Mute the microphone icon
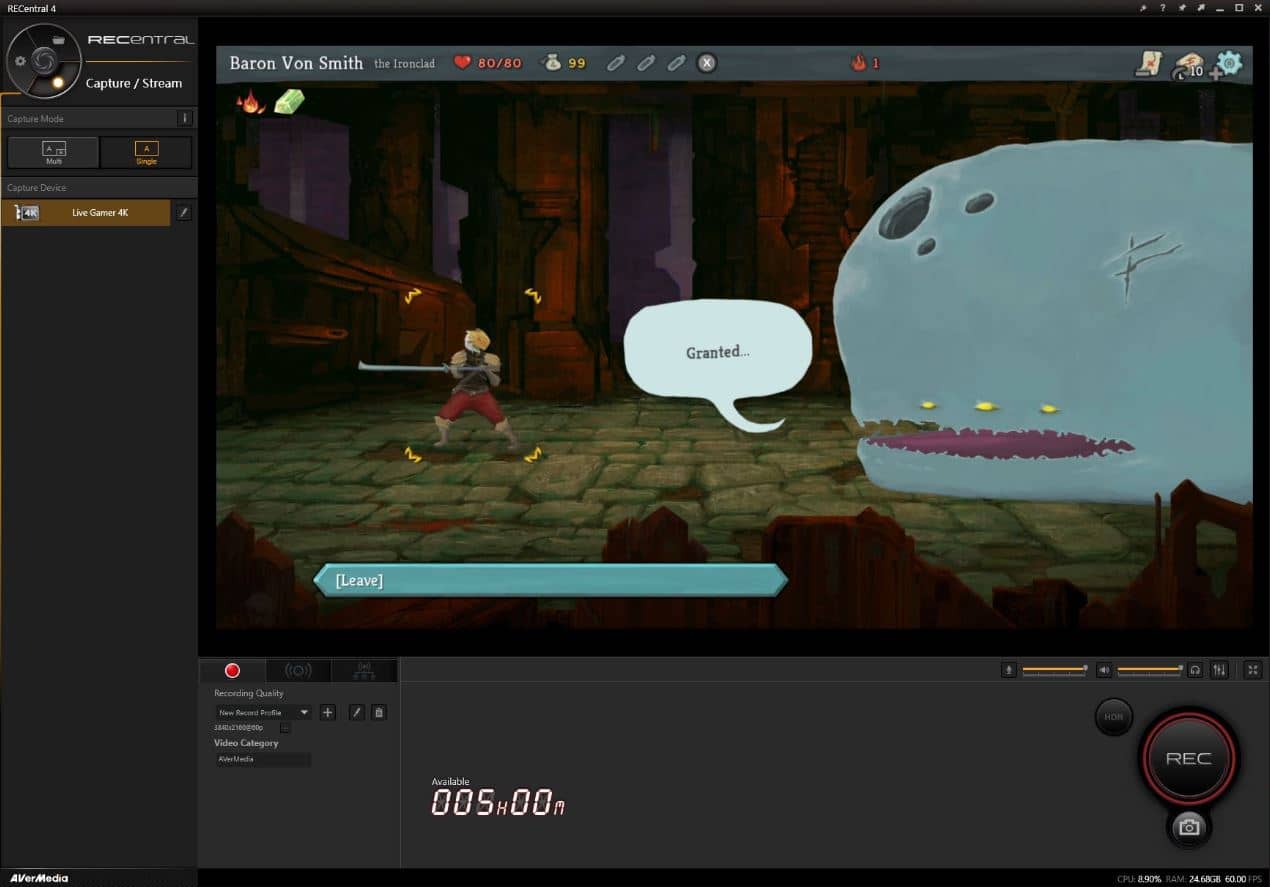The height and width of the screenshot is (887, 1270). point(1009,670)
